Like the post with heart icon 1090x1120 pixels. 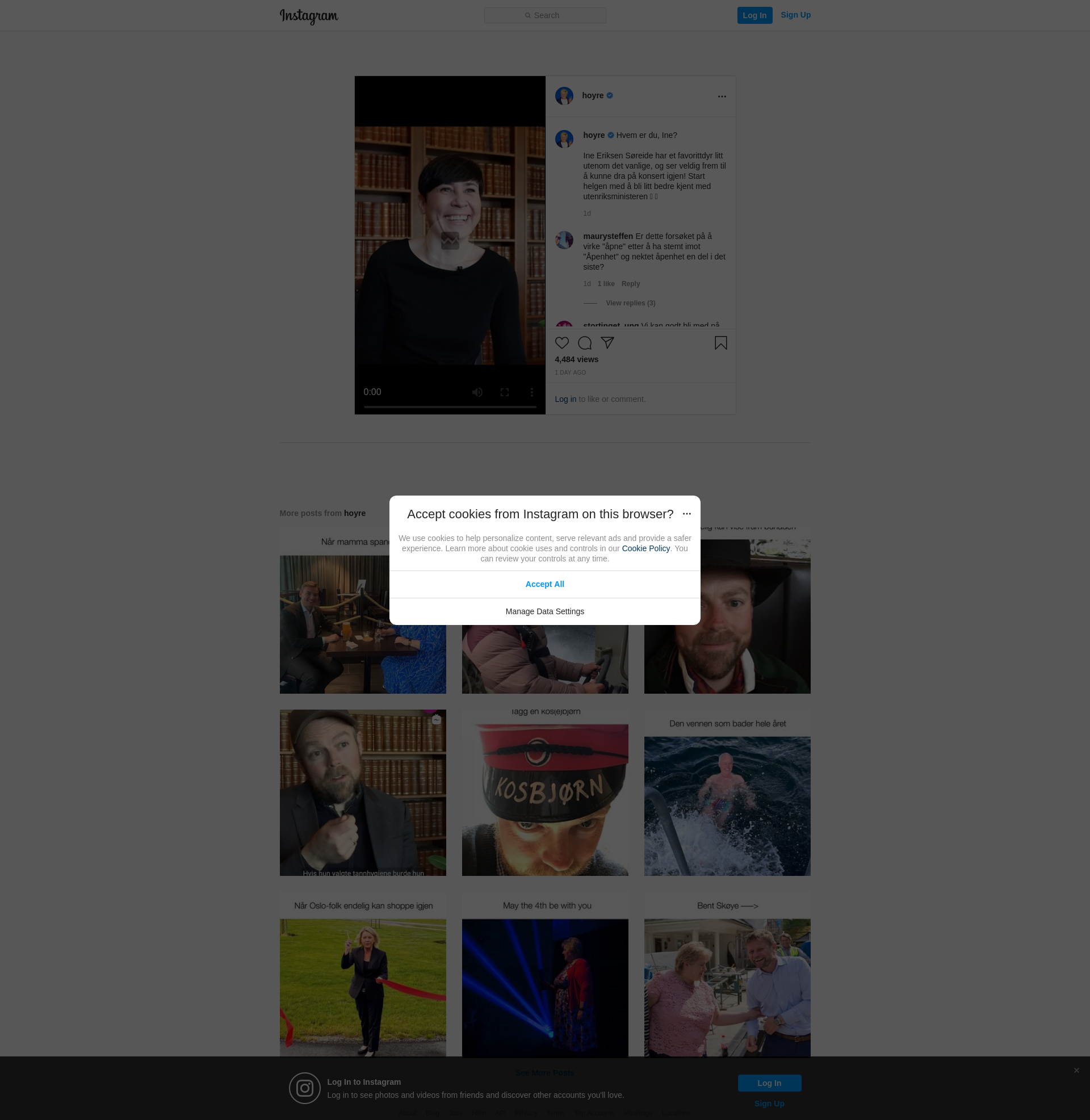pos(561,343)
